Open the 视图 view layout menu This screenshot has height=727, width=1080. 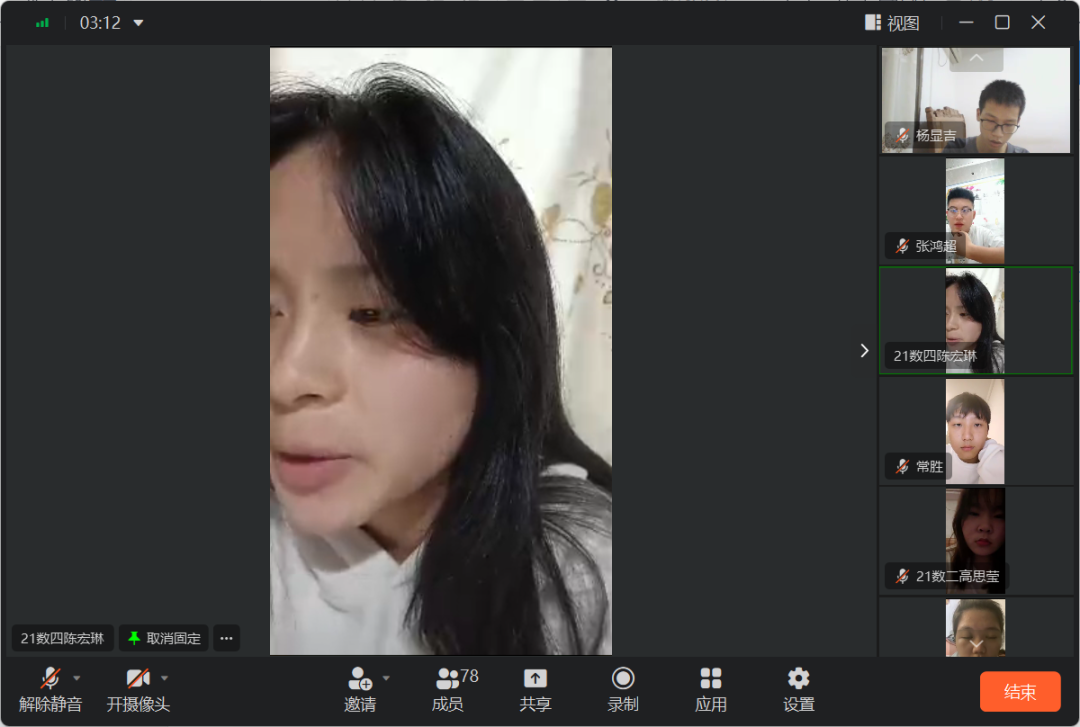tap(892, 23)
